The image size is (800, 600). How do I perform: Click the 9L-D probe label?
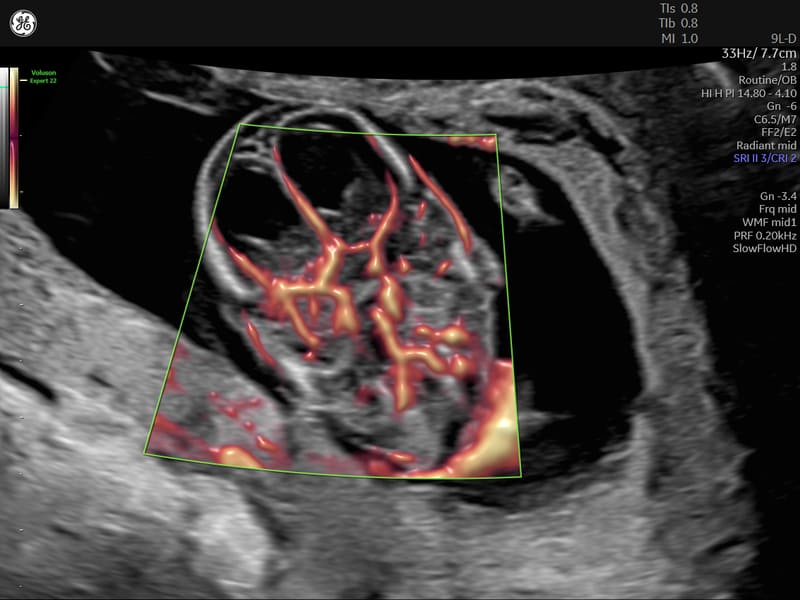pos(778,38)
